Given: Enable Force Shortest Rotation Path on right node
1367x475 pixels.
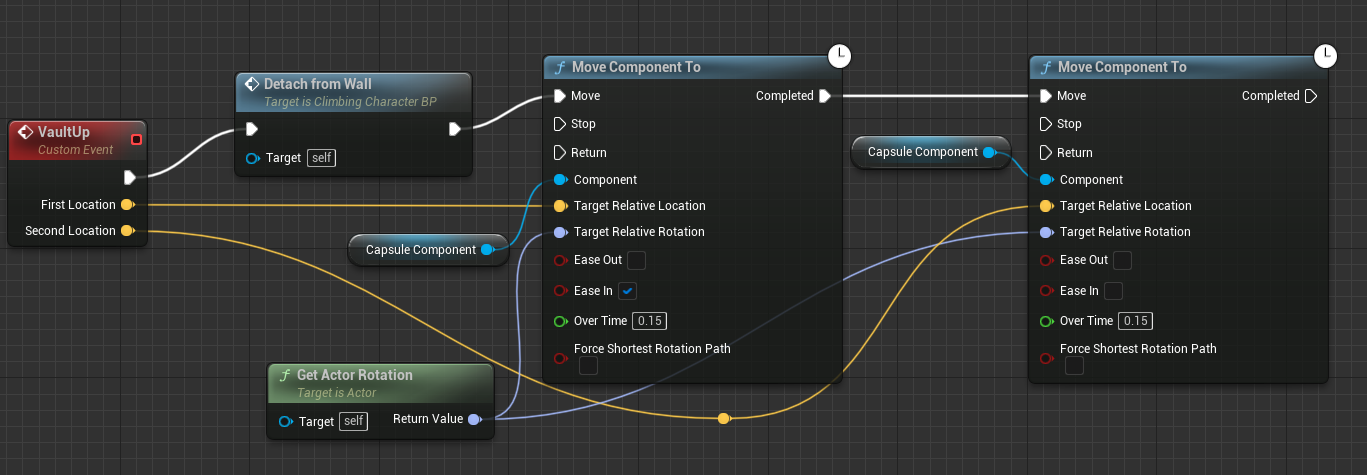Looking at the screenshot, I should (x=1074, y=366).
